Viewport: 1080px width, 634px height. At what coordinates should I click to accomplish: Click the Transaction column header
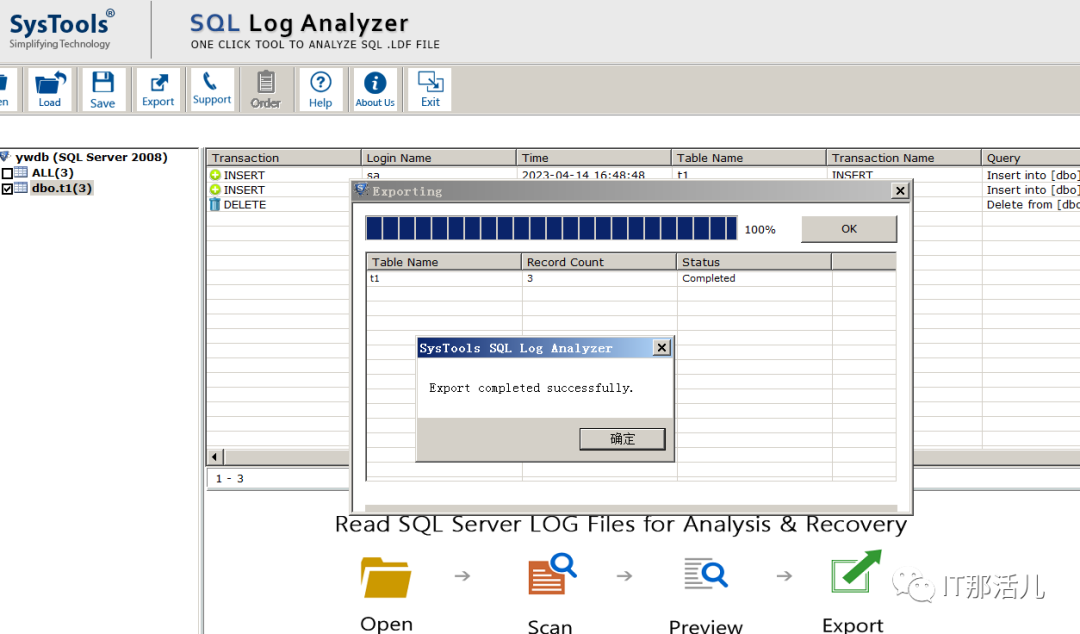[x=284, y=158]
